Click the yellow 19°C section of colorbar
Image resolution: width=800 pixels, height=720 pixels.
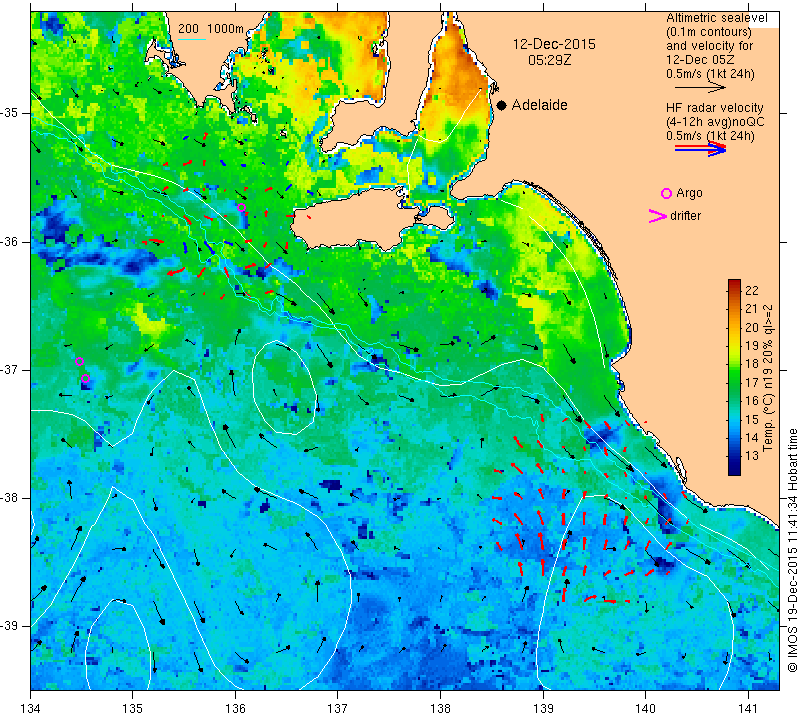[734, 345]
